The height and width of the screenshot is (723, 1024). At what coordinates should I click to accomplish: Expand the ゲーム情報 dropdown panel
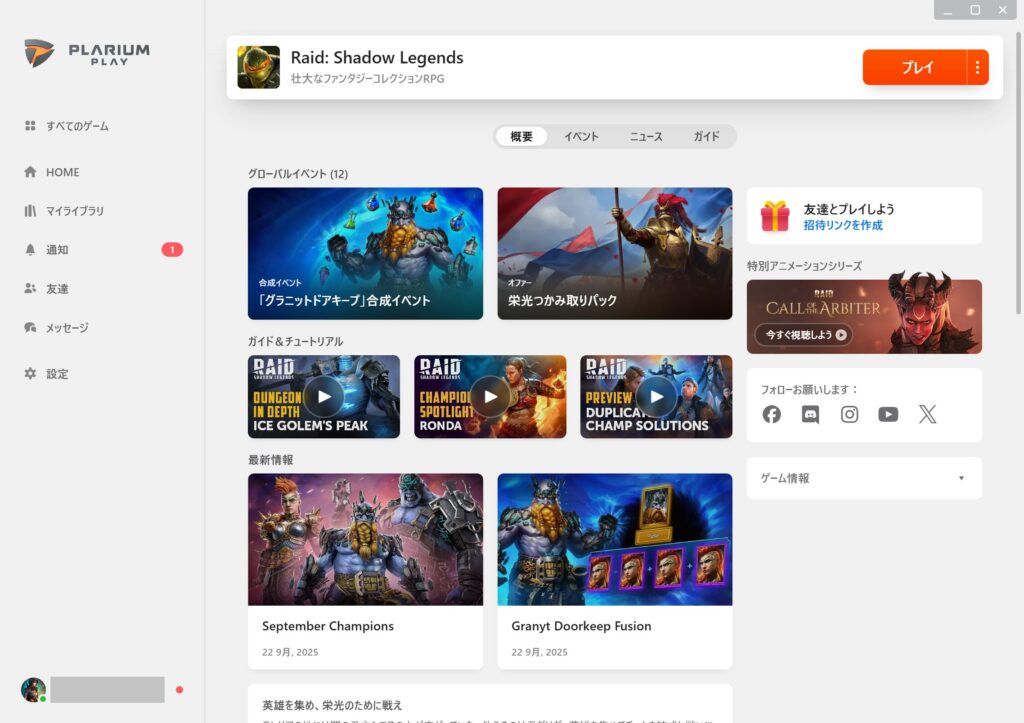click(864, 478)
